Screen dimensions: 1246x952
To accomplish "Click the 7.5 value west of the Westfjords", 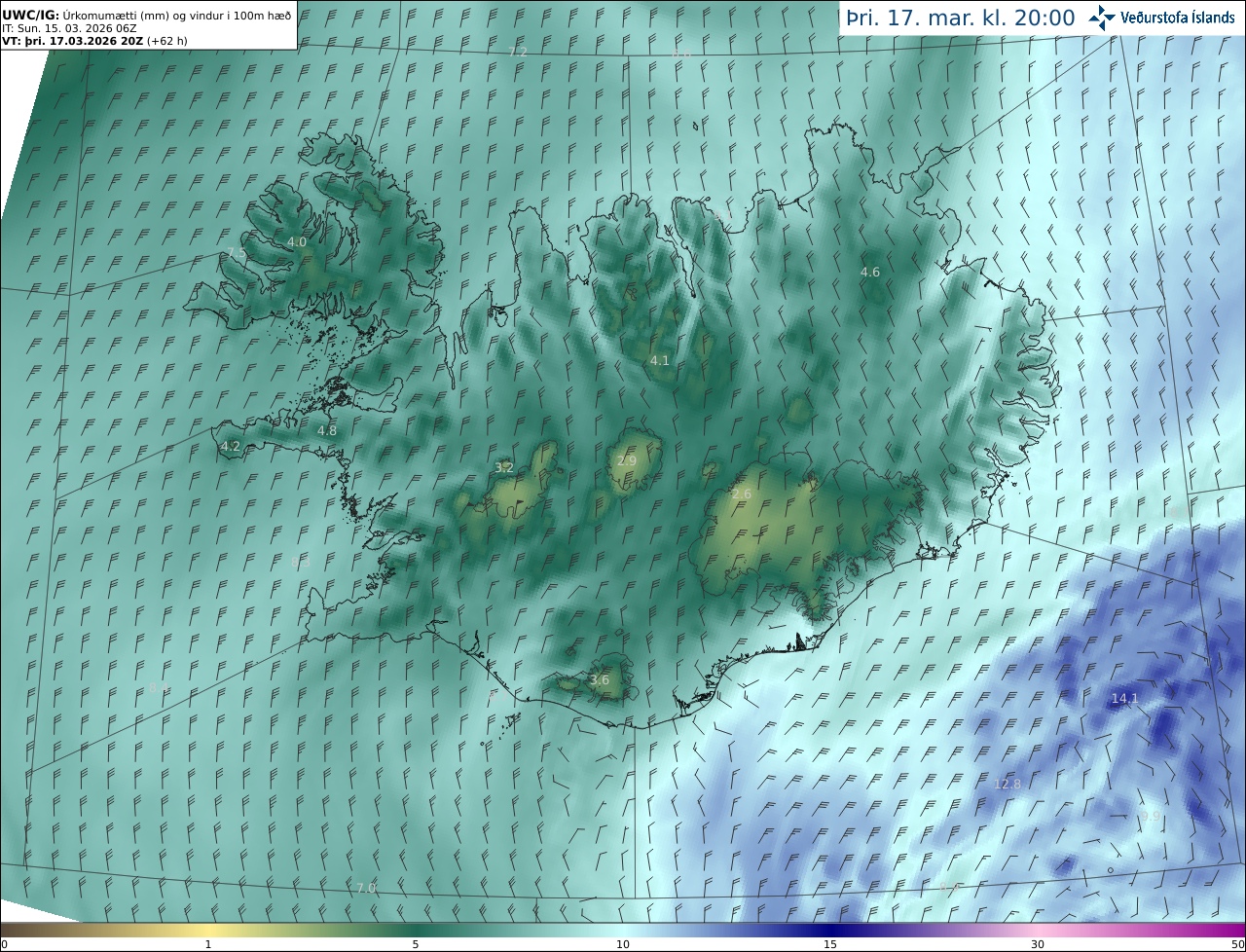I will pos(237,253).
